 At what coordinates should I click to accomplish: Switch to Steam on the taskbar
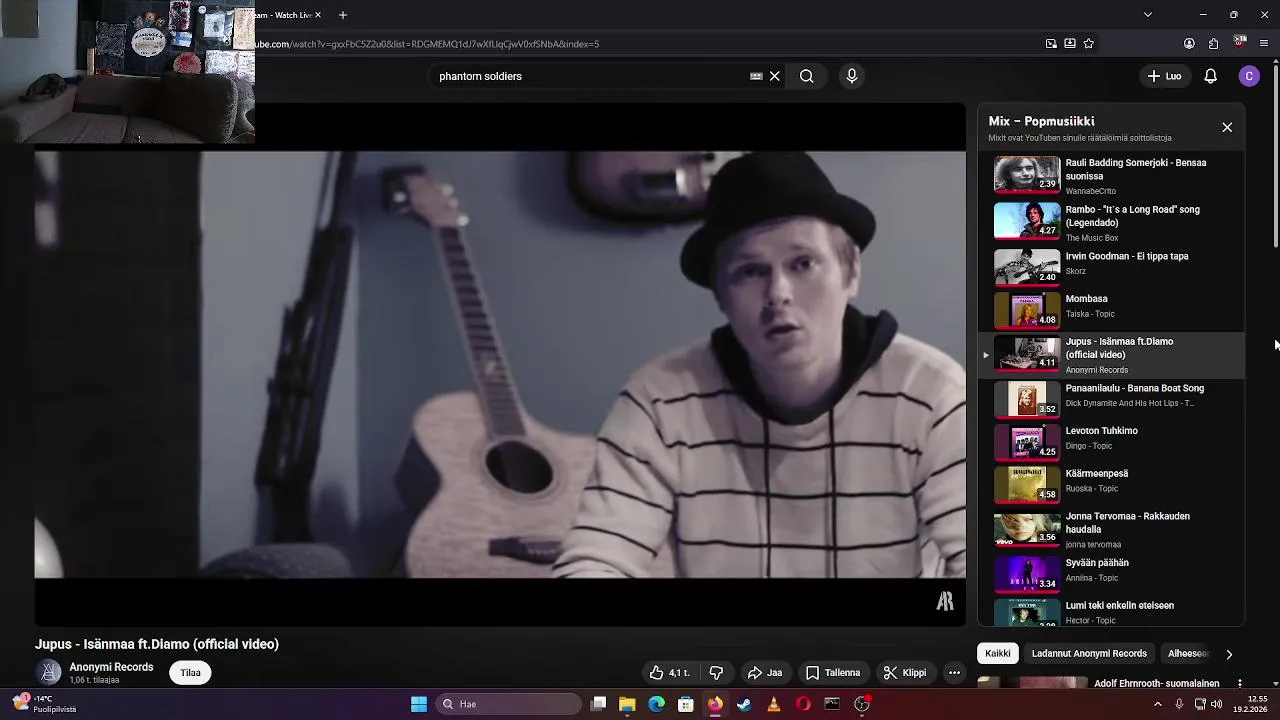click(744, 704)
